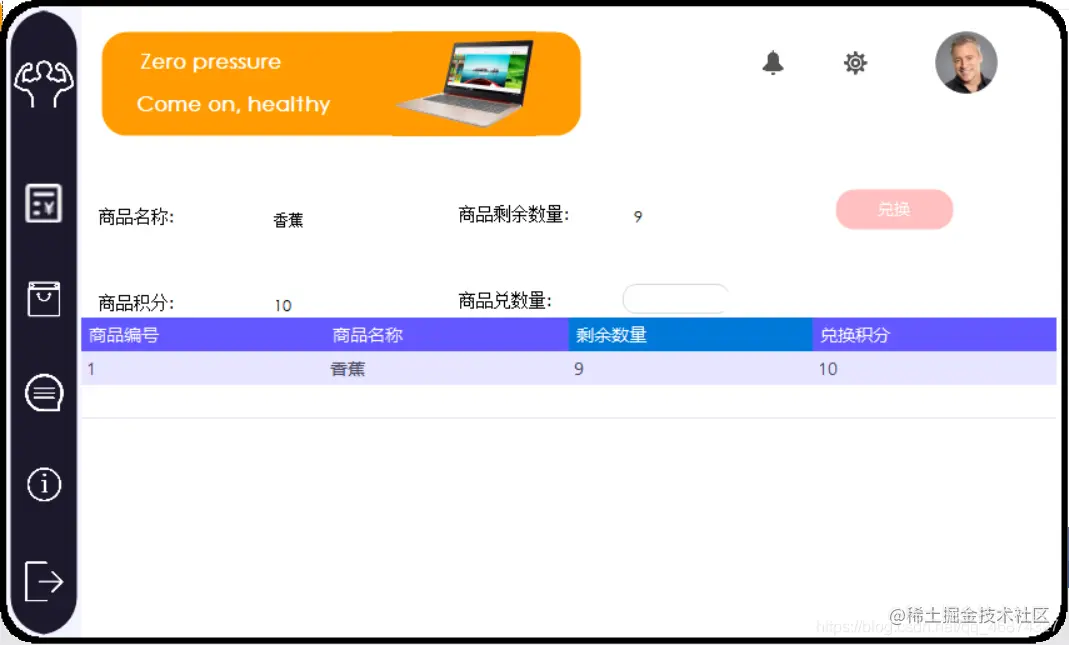1069x645 pixels.
Task: Open settings with the gear icon
Action: (855, 62)
